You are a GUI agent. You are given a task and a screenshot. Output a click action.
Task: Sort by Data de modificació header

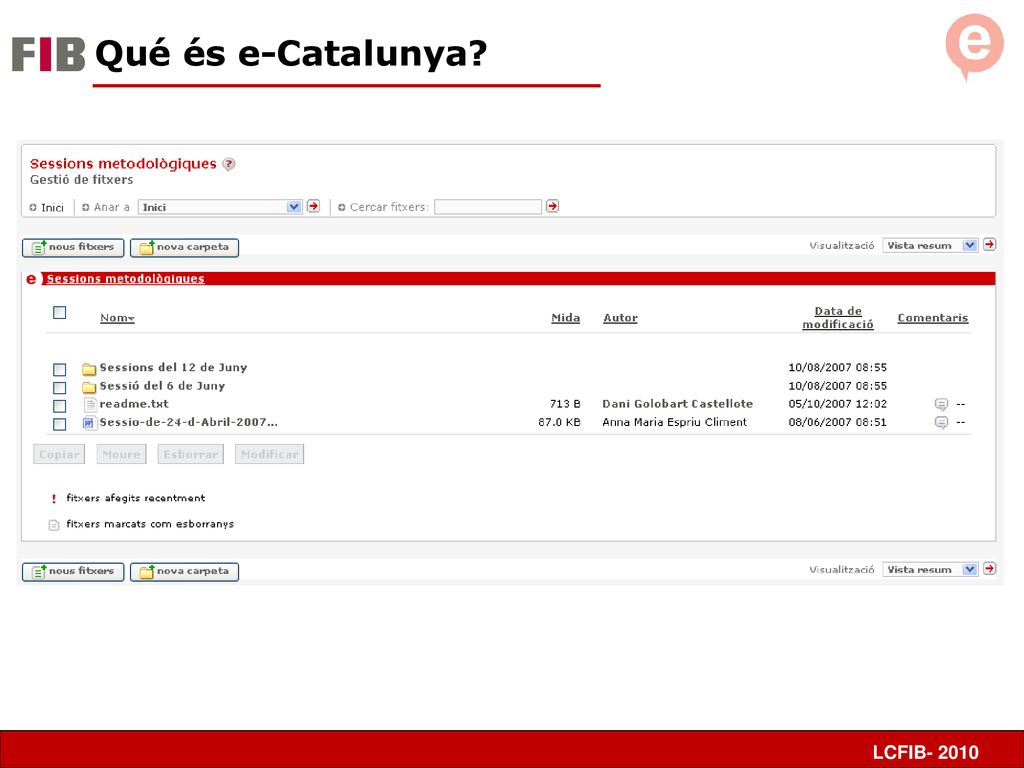838,317
